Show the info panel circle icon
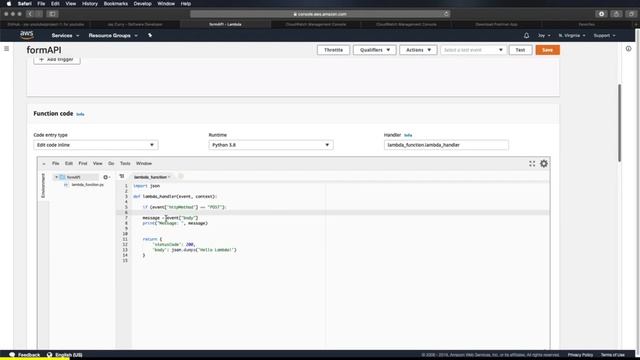 (629, 49)
